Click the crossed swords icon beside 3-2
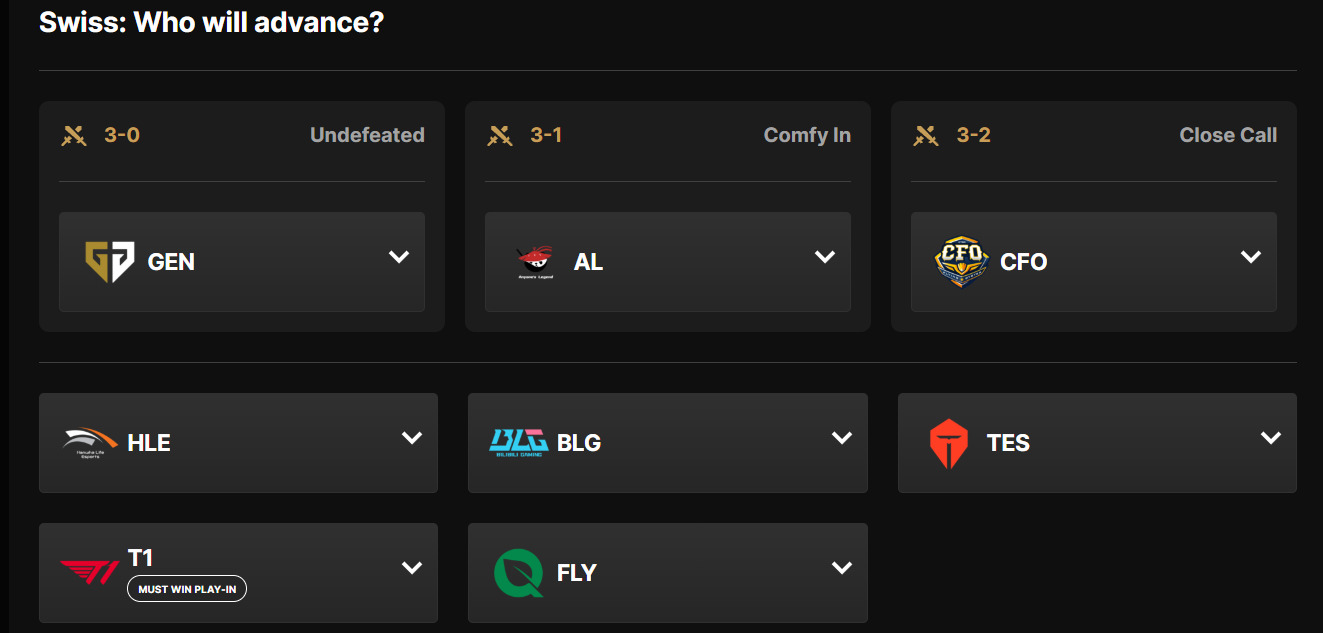Screen dimensions: 1323x633 926,134
